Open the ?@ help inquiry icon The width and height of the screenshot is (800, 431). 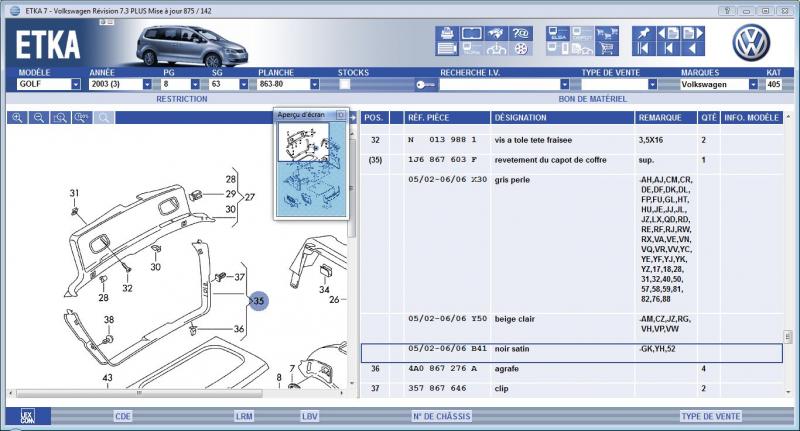tap(520, 34)
